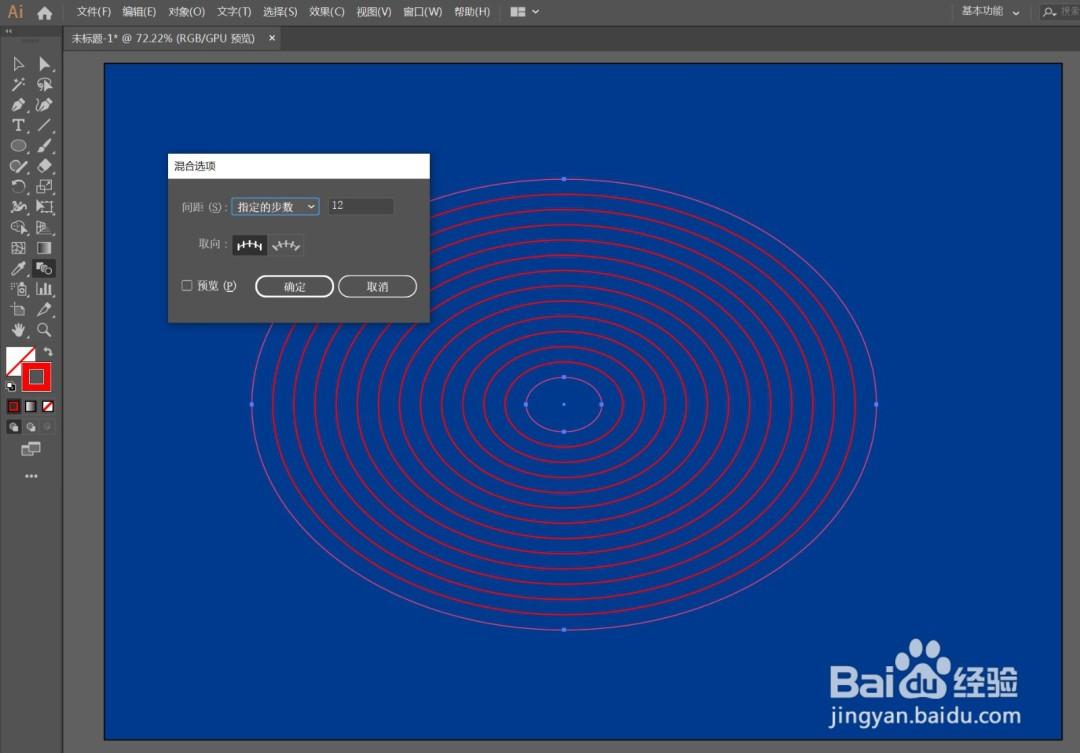Open the spacing Specified Steps dropdown
The width and height of the screenshot is (1080, 753).
tap(276, 207)
